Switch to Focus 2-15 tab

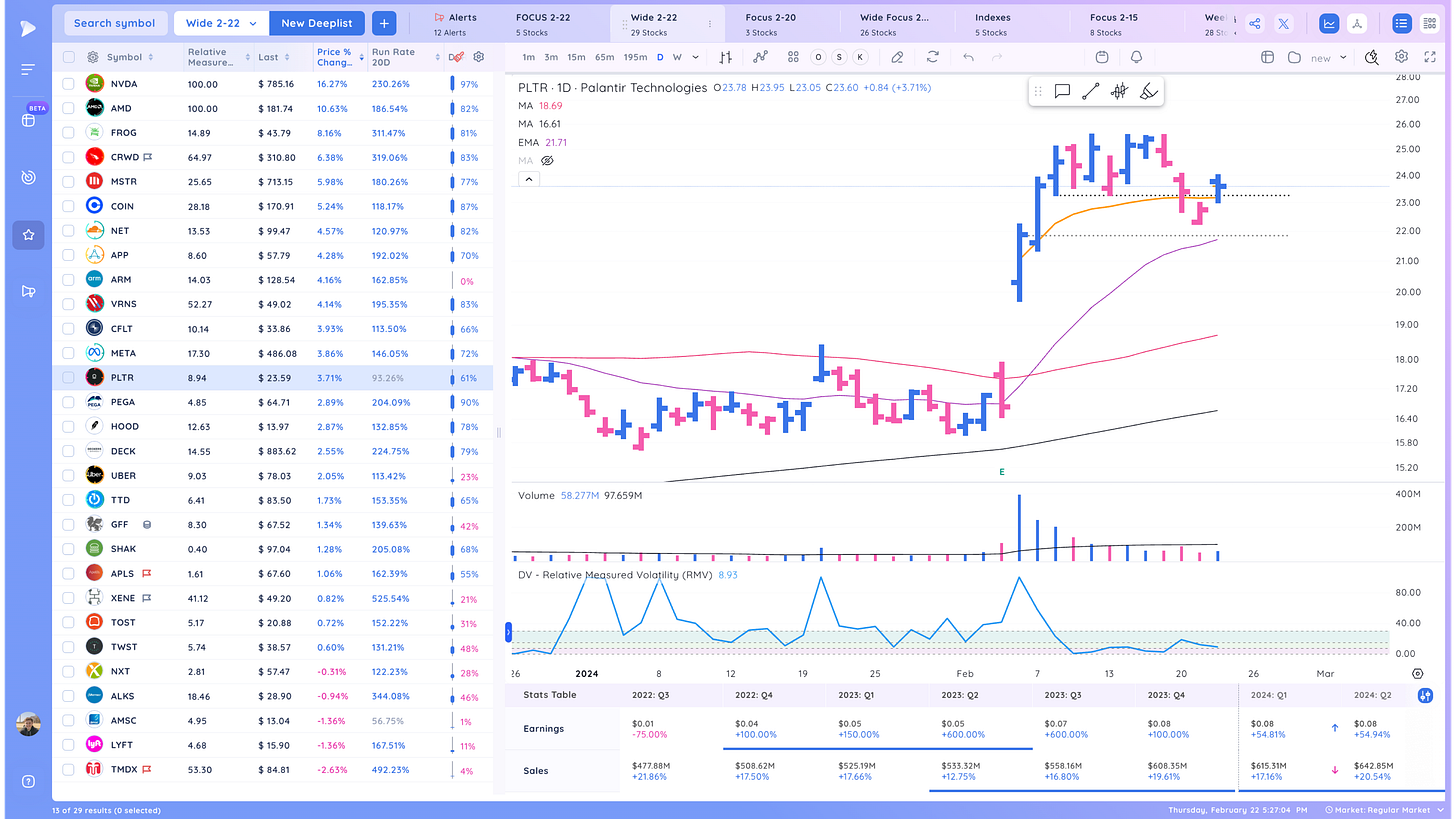click(1113, 23)
